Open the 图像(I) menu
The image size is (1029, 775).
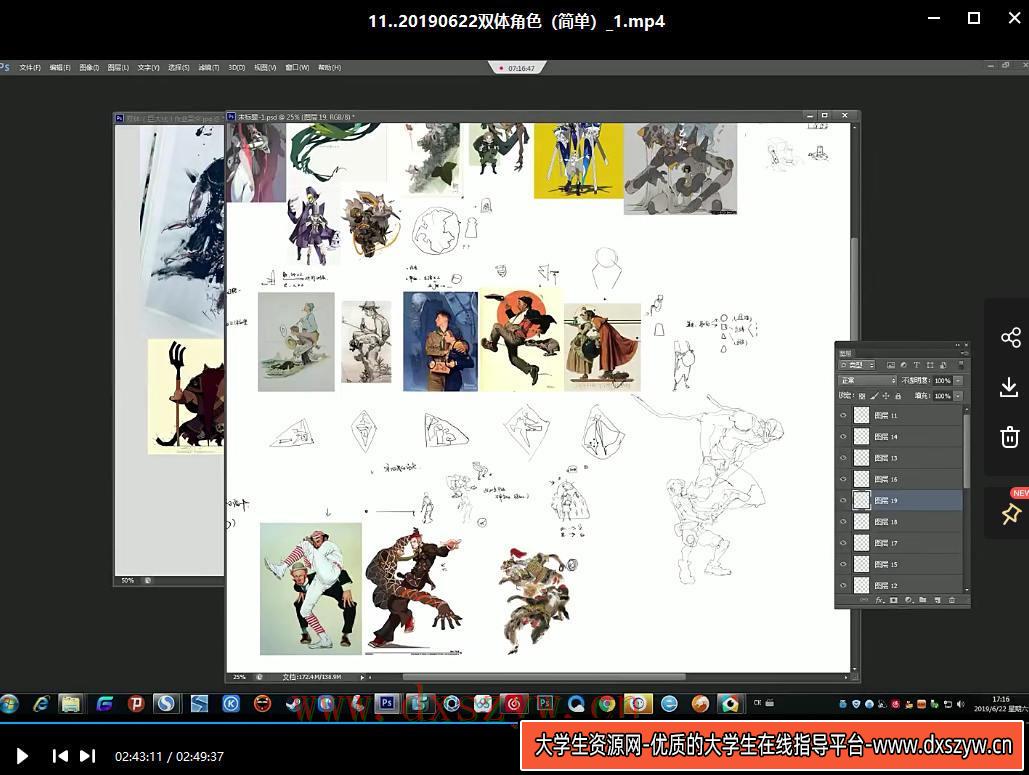(x=89, y=68)
